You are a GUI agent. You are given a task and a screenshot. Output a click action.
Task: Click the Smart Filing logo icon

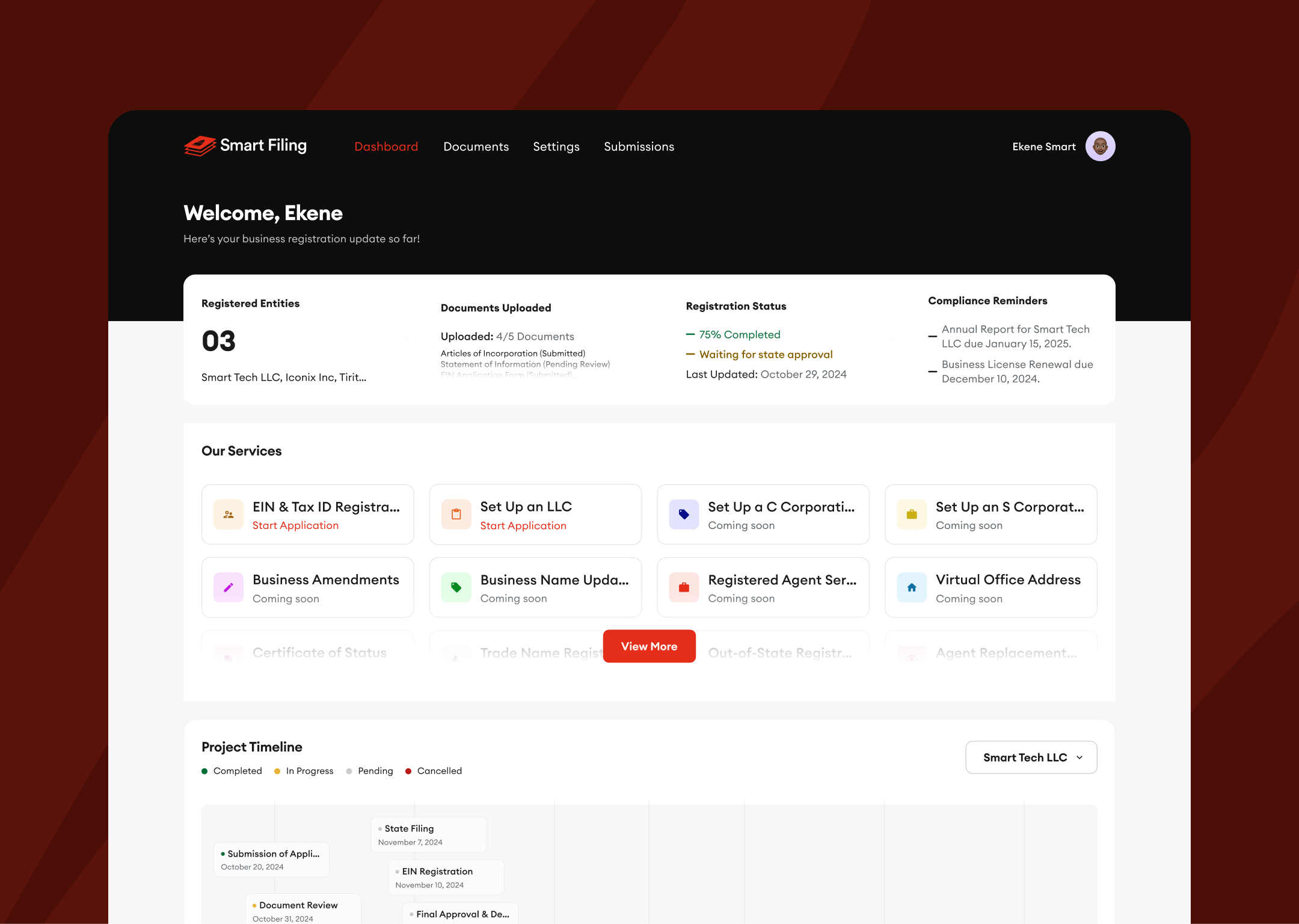(200, 146)
